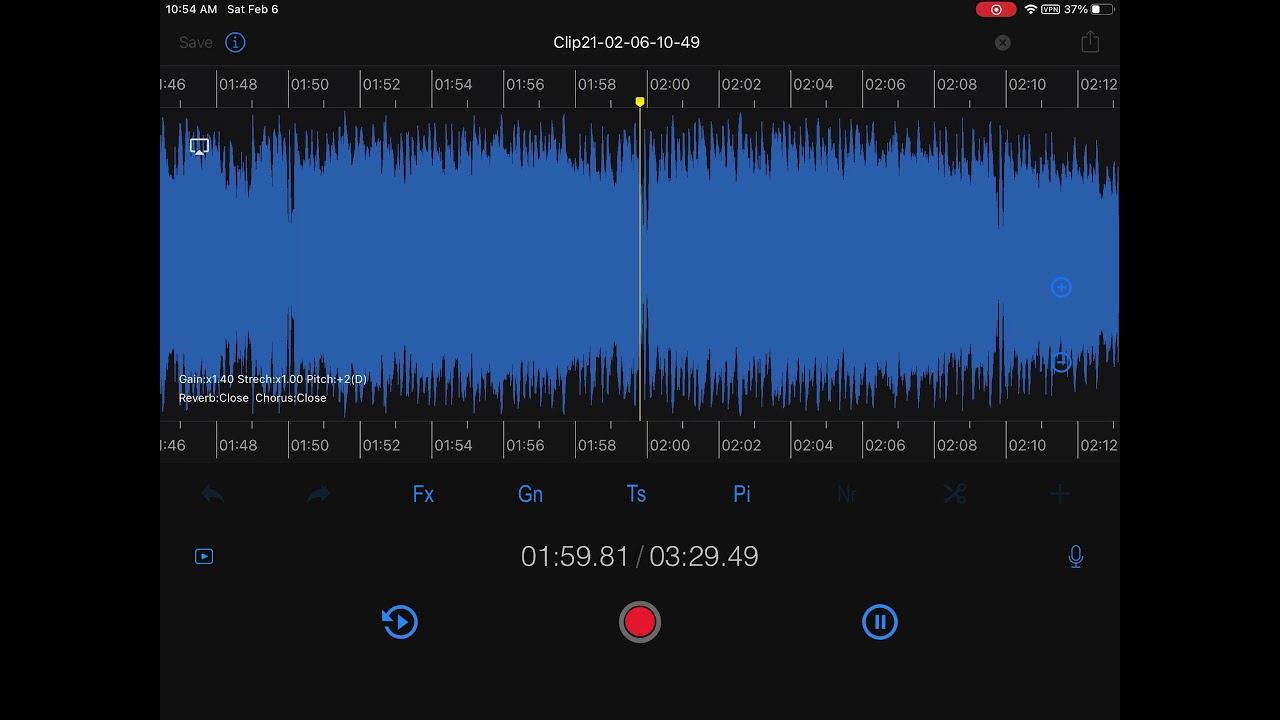The width and height of the screenshot is (1280, 720).
Task: Tap the share/export icon
Action: point(1090,42)
